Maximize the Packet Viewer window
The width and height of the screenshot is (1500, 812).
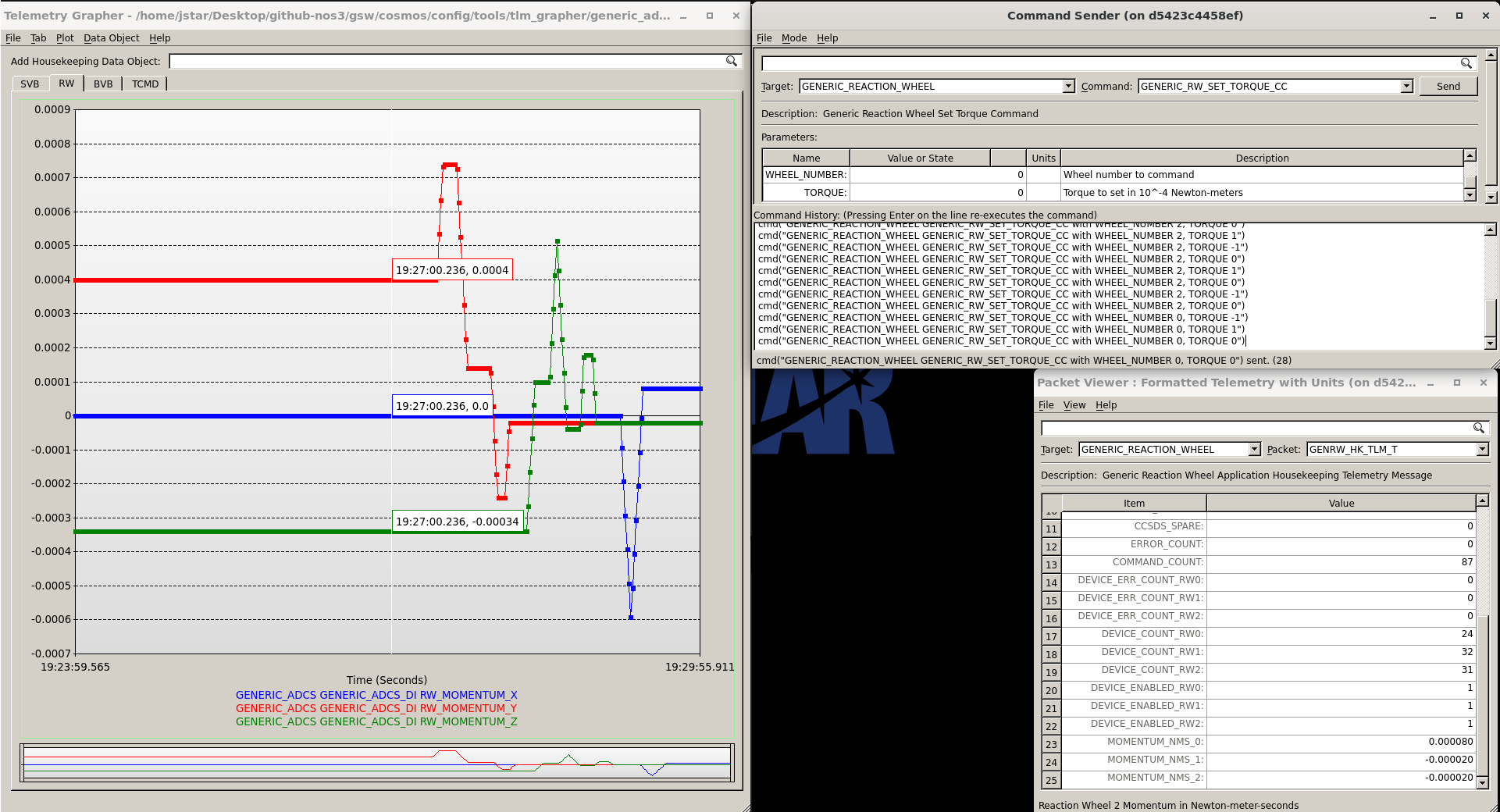(1456, 383)
